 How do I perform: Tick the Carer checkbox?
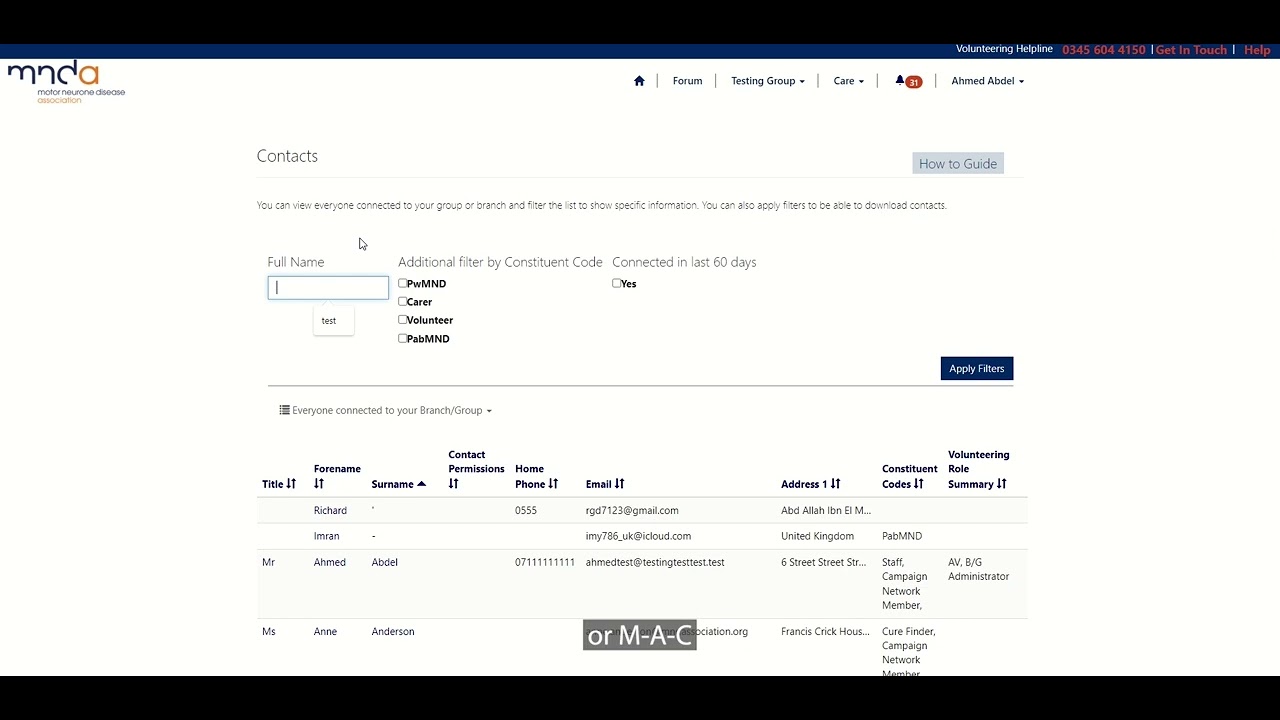tap(403, 301)
